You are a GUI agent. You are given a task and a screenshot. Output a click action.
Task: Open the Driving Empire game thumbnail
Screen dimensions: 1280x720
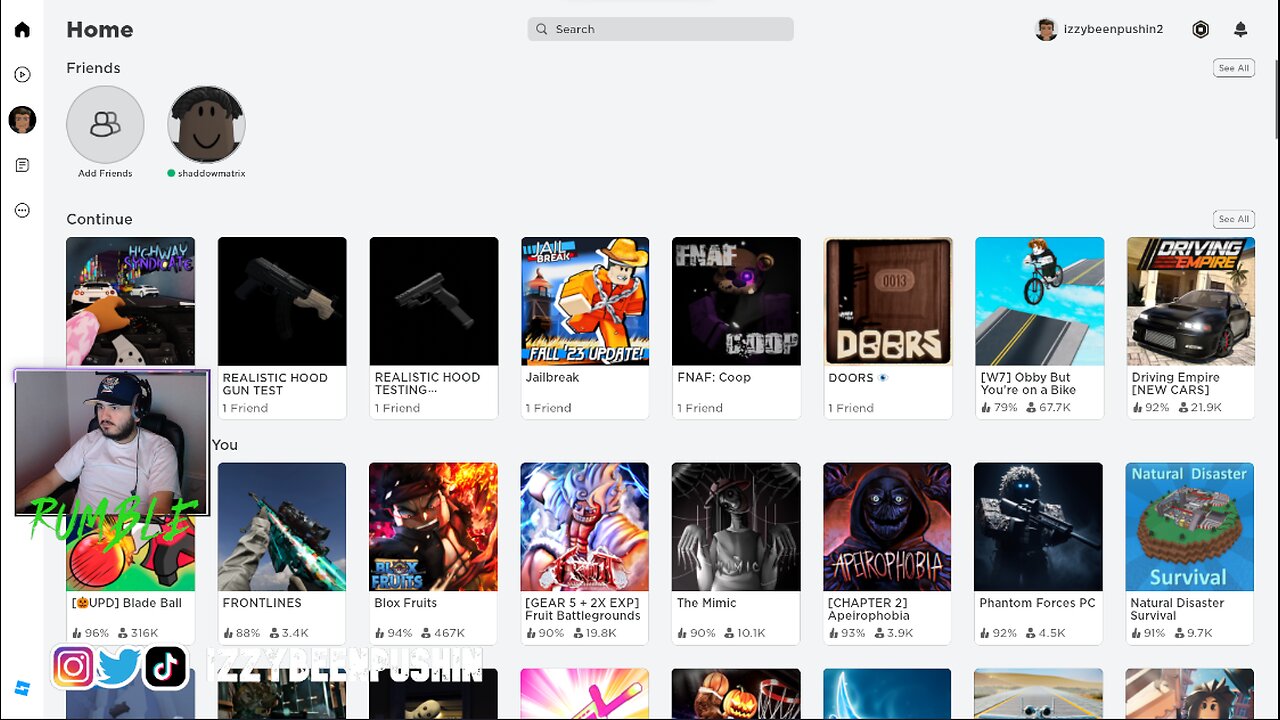1190,301
